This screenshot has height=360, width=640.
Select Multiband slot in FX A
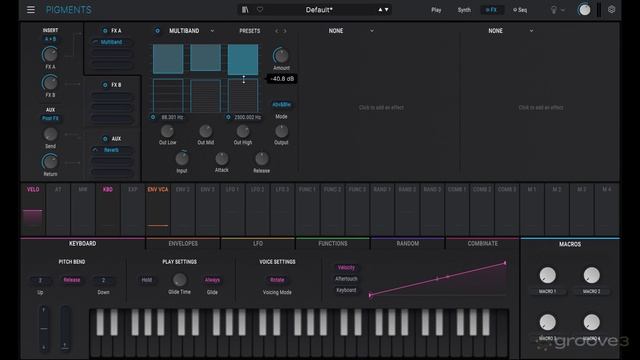point(111,42)
